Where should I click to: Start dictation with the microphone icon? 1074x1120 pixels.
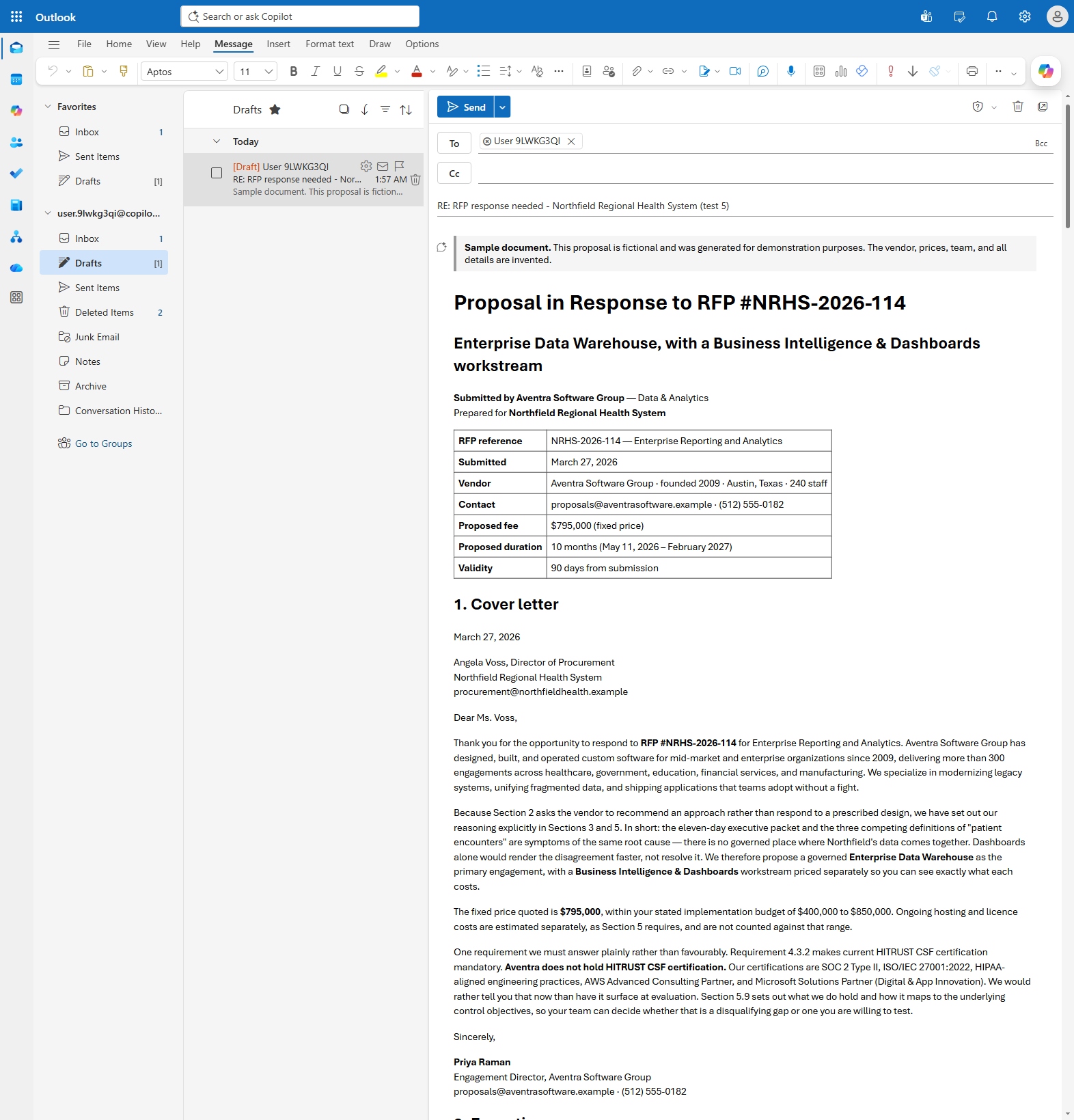click(791, 71)
